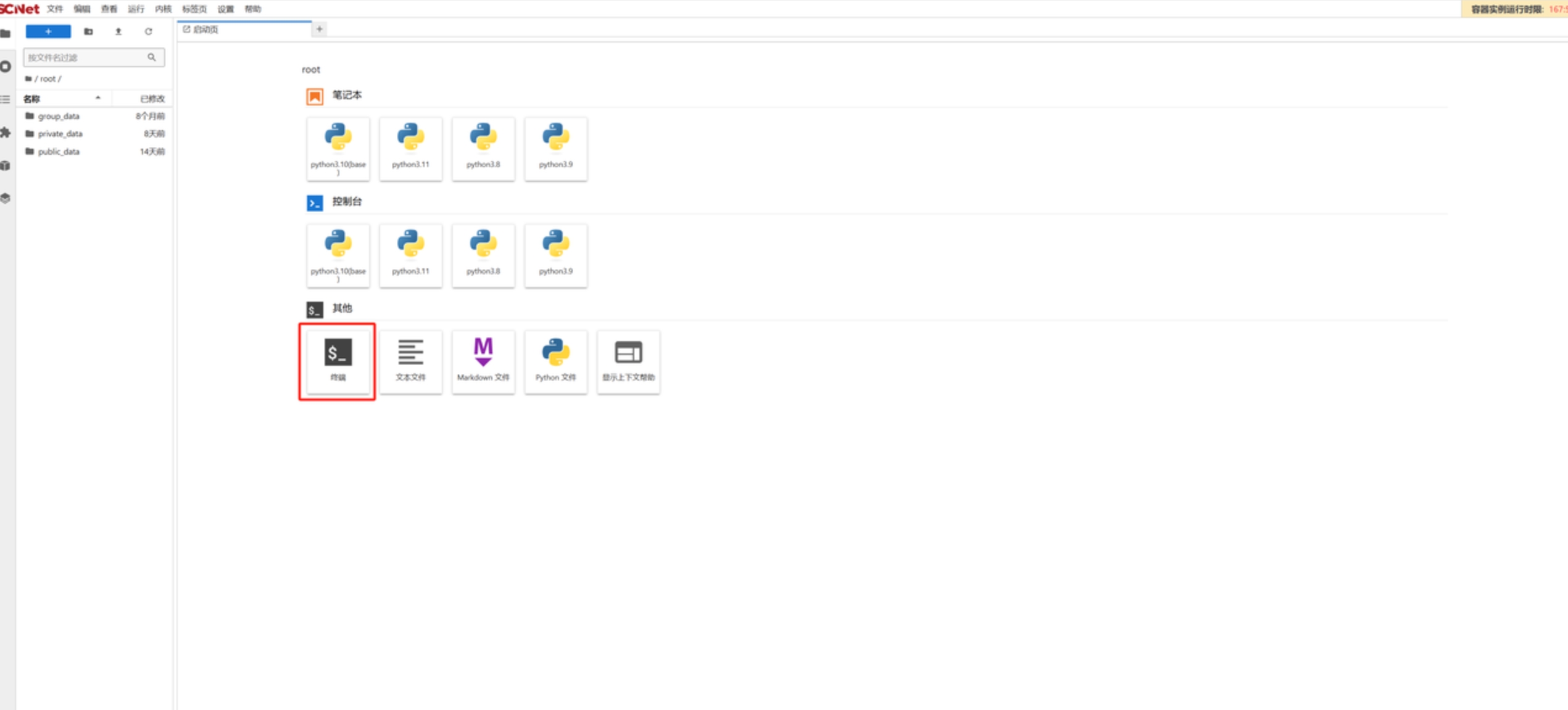This screenshot has height=710, width=1568.
Task: Add a new tab with plus
Action: click(319, 29)
